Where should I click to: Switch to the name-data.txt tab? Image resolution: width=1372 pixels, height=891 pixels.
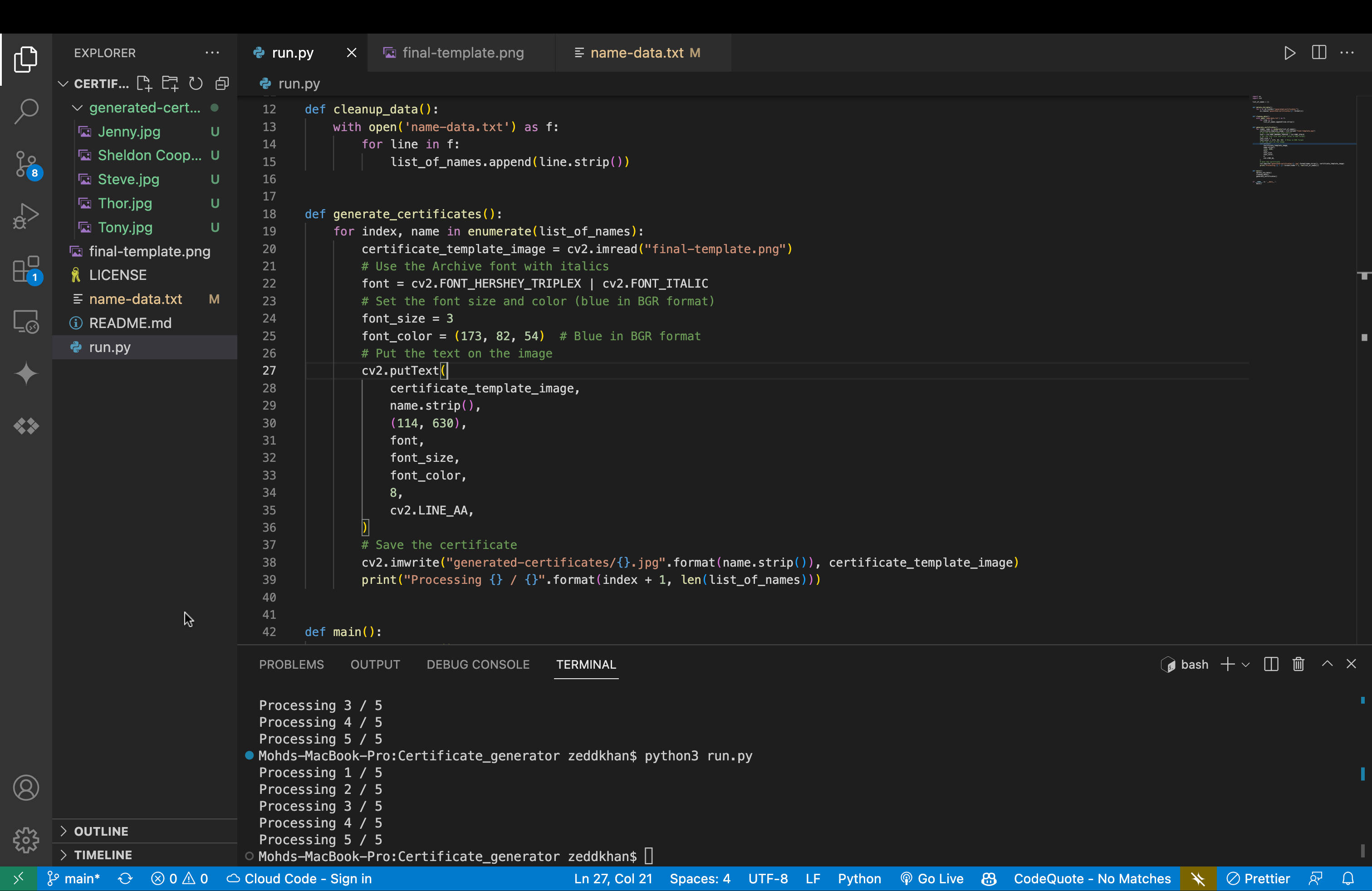tap(637, 53)
